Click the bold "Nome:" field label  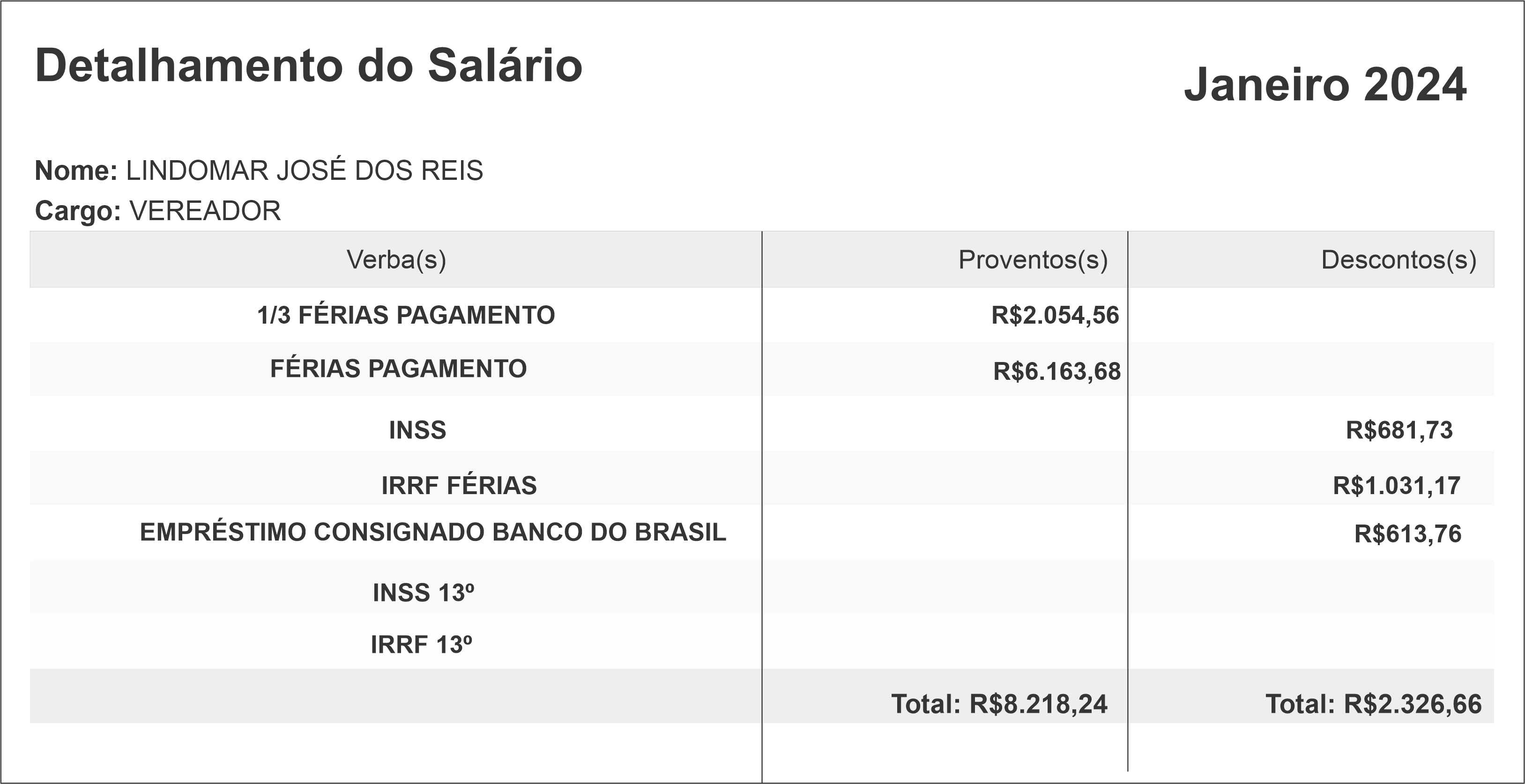click(76, 171)
